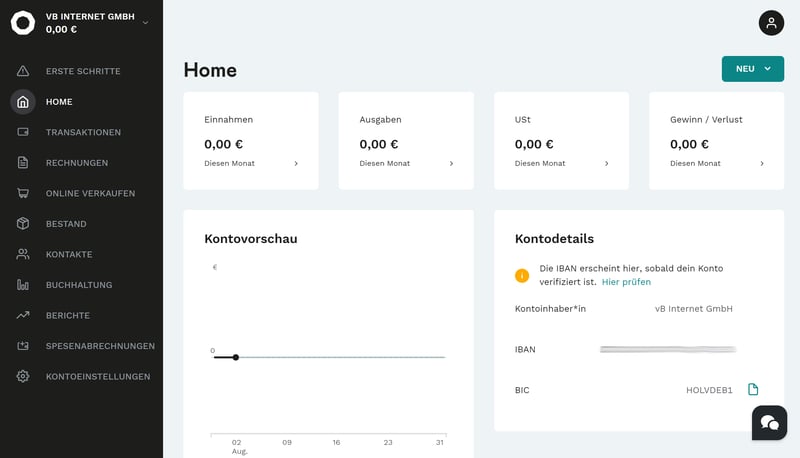This screenshot has width=800, height=458.
Task: Click the Hier prüfen link
Action: coord(626,282)
